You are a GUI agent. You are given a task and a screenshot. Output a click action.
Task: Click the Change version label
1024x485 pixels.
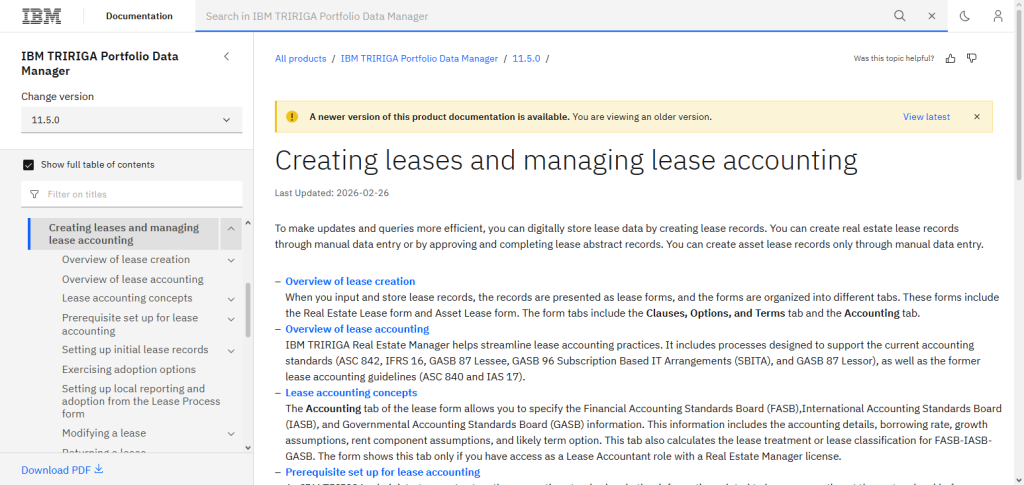tap(57, 97)
